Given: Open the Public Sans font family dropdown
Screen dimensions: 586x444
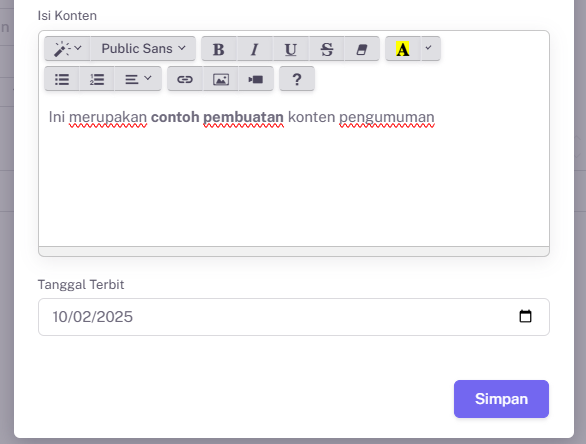Looking at the screenshot, I should 143,49.
